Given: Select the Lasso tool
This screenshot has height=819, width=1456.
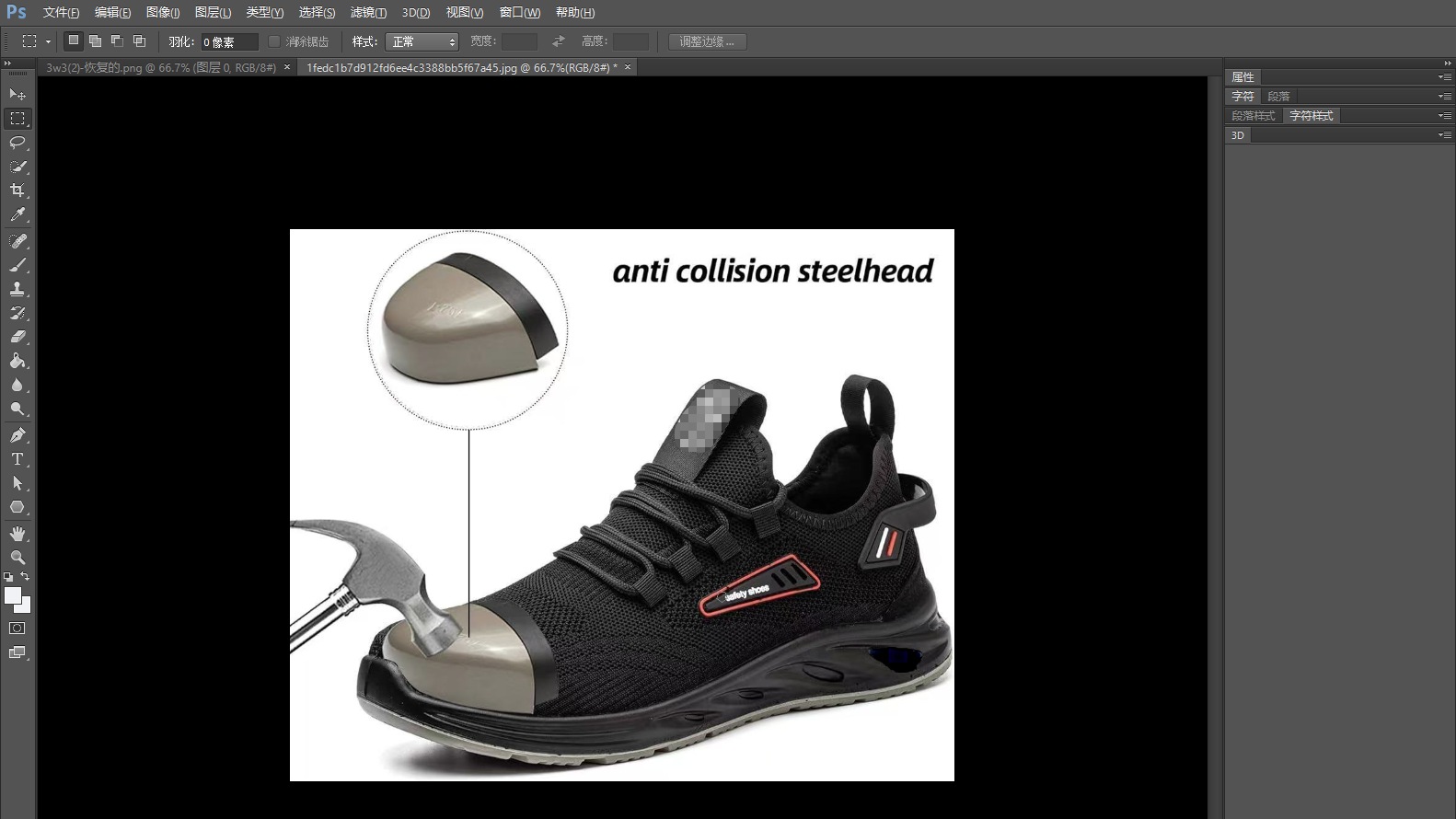Looking at the screenshot, I should pos(17,143).
